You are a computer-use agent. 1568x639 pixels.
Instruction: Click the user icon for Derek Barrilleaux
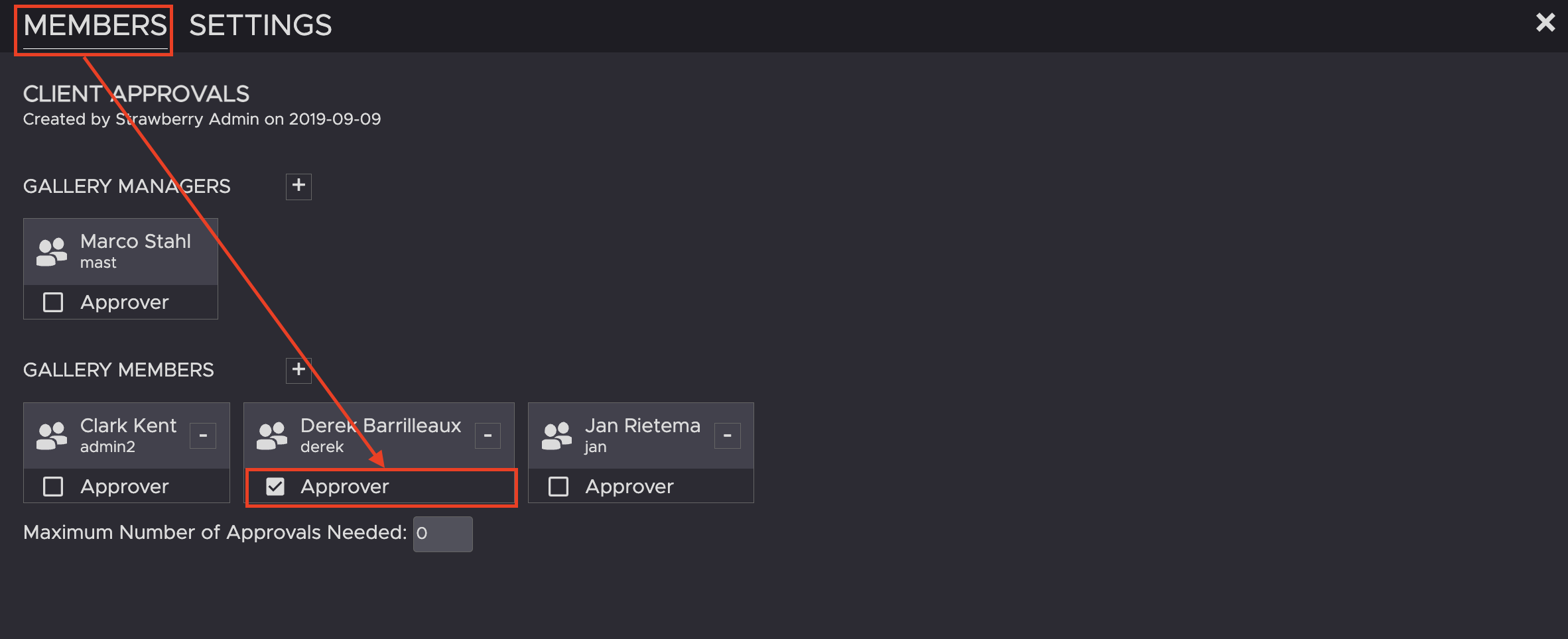(x=272, y=436)
